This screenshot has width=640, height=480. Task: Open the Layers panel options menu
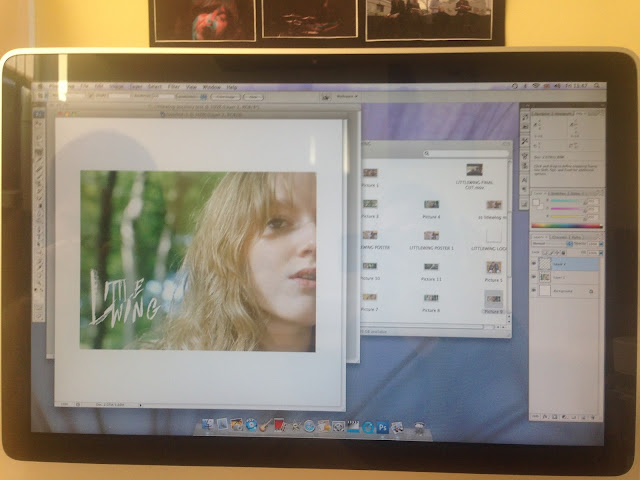(x=599, y=237)
